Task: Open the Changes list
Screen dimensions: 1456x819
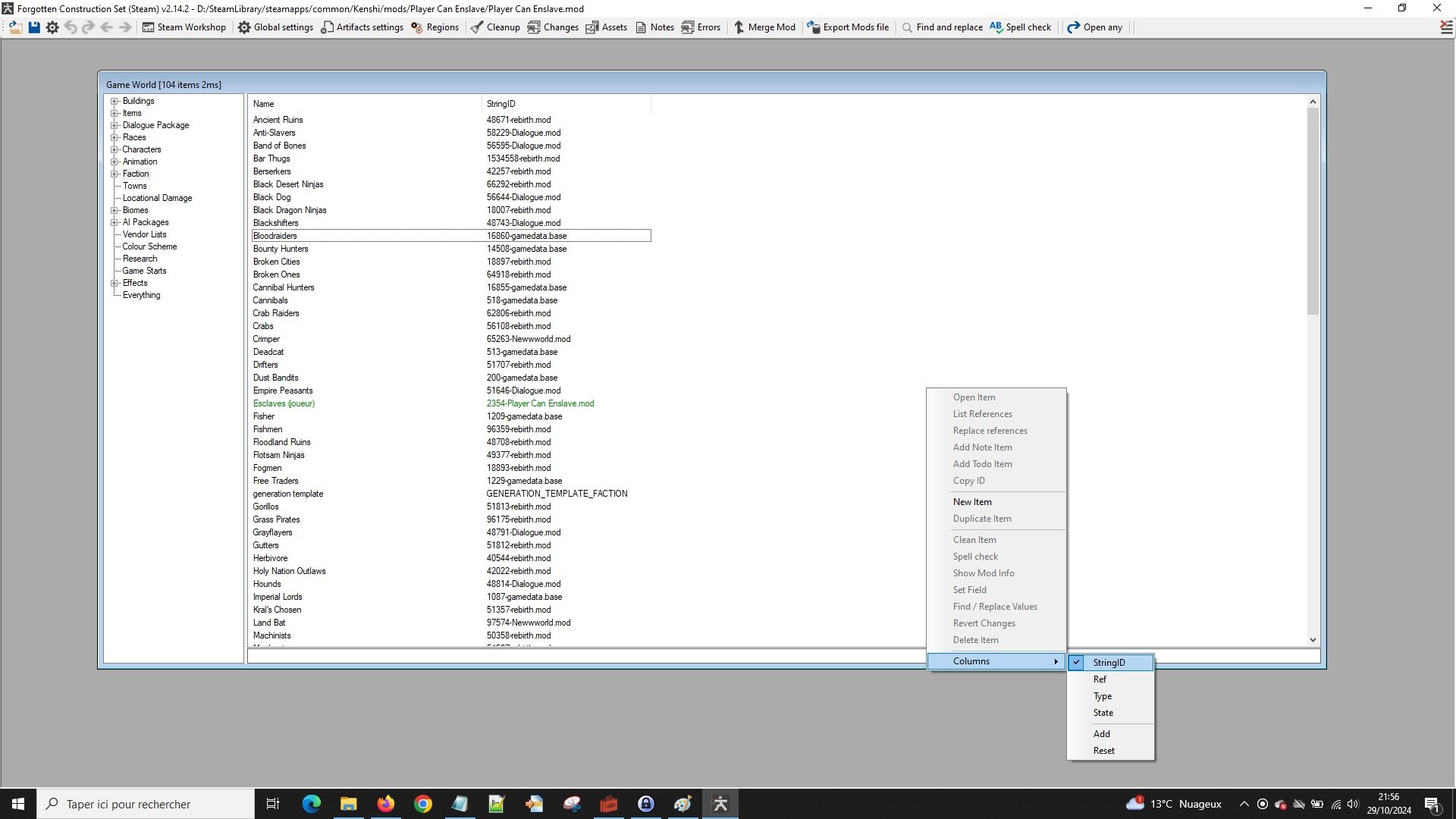Action: 553,27
